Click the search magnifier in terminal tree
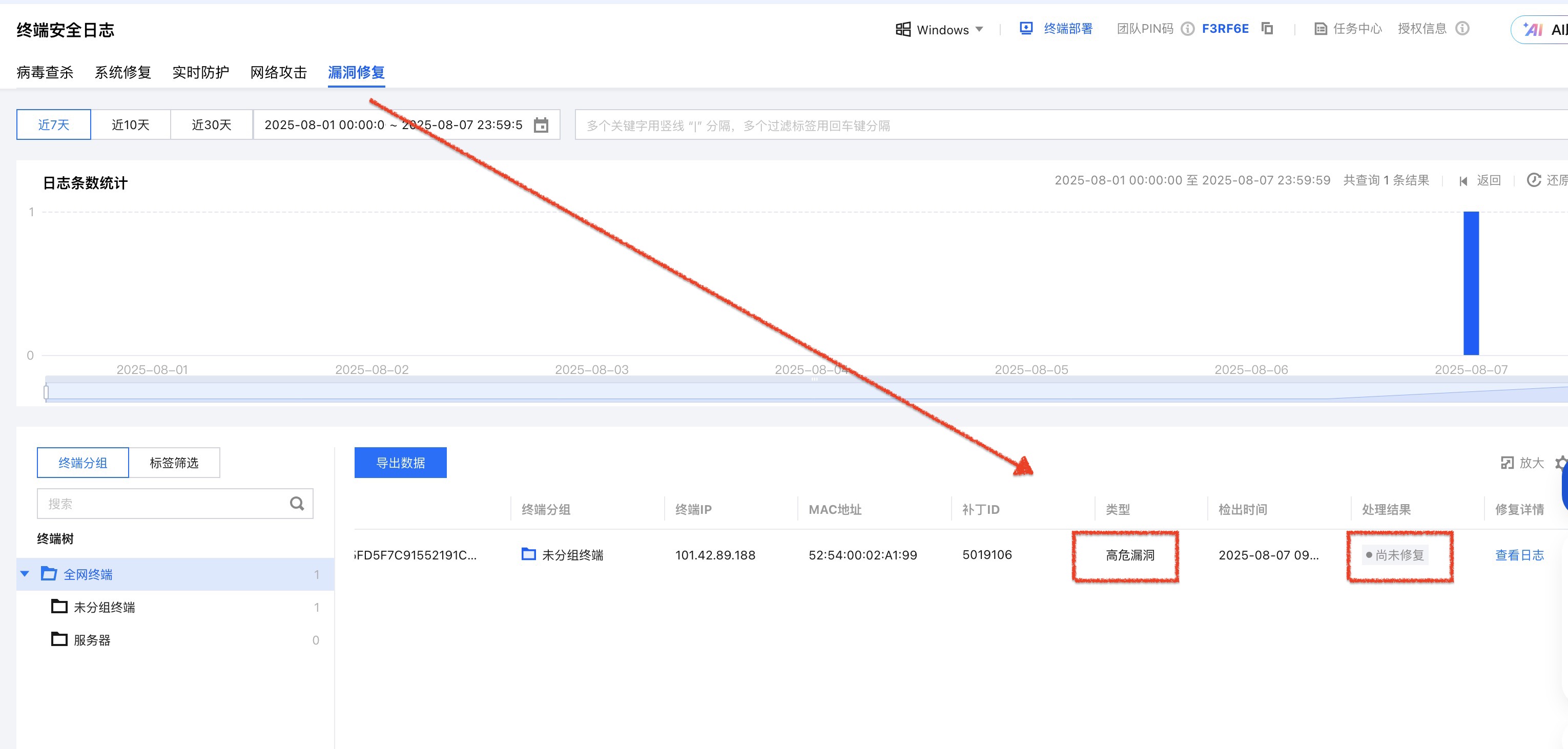The width and height of the screenshot is (1568, 749). 297,504
